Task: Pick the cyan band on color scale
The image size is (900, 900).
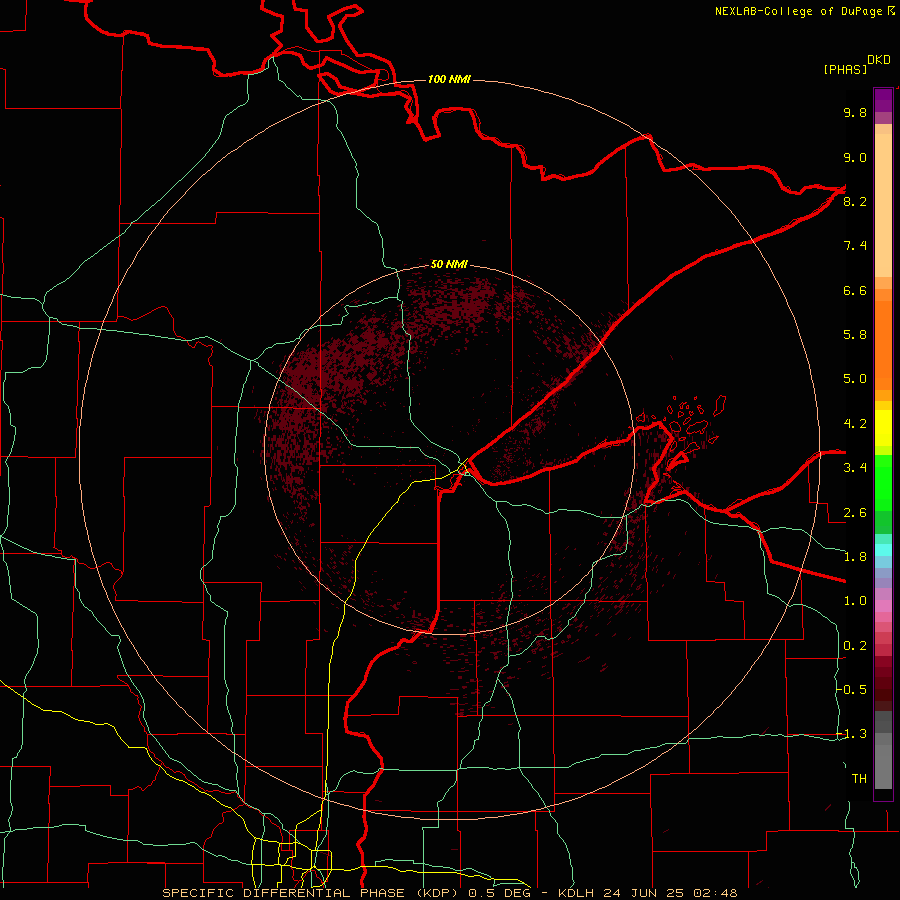Action: click(x=883, y=549)
